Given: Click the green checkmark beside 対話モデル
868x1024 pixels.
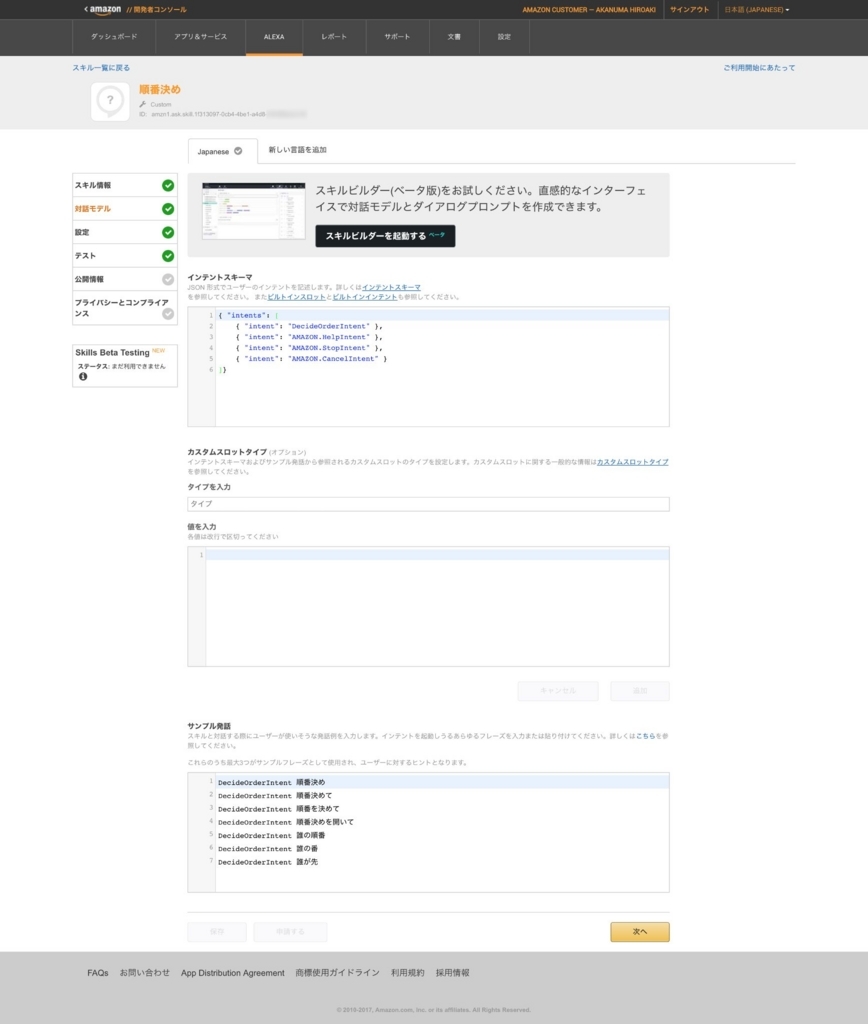Looking at the screenshot, I should tap(168, 209).
